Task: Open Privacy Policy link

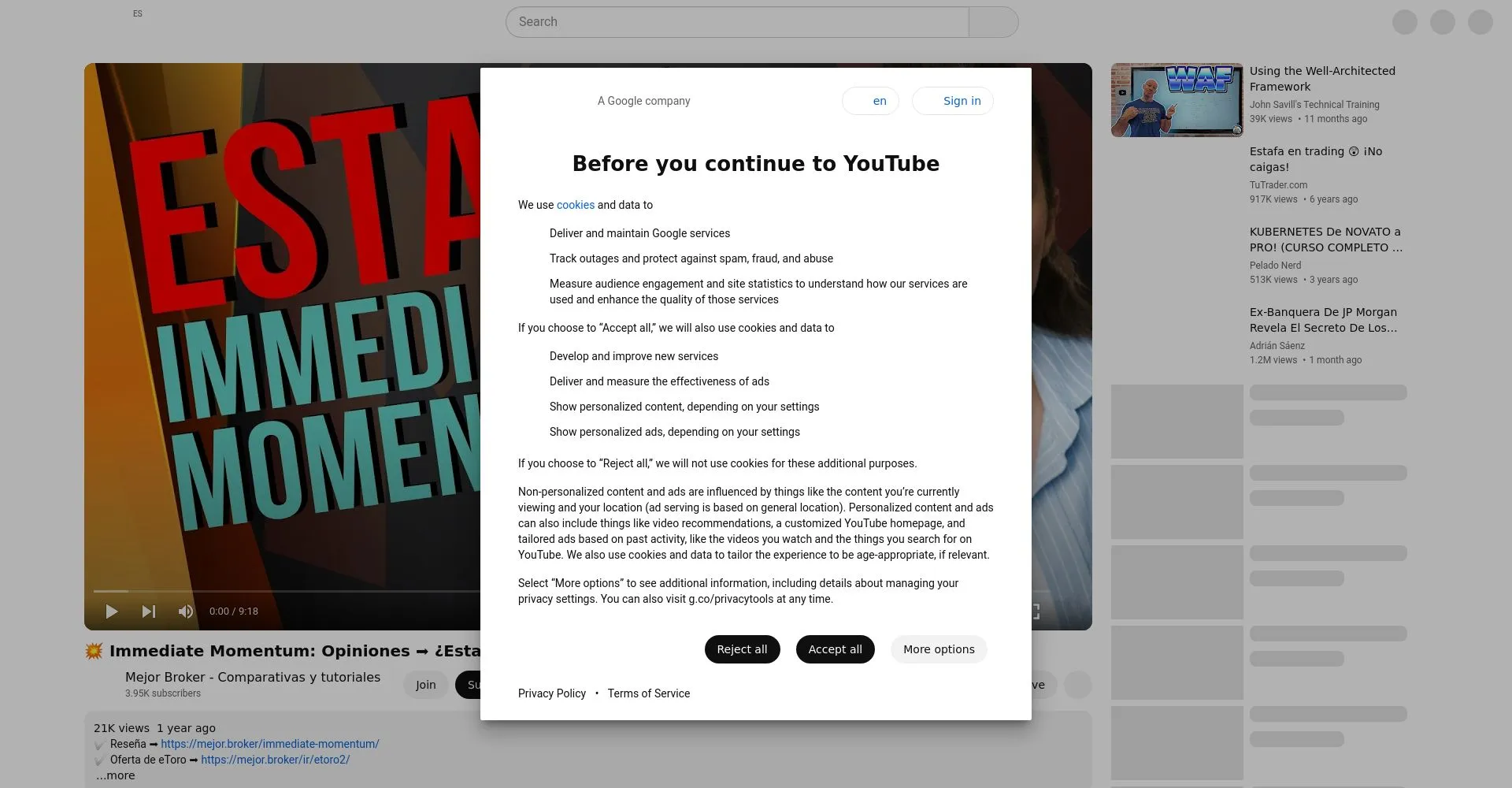Action: pyautogui.click(x=552, y=693)
